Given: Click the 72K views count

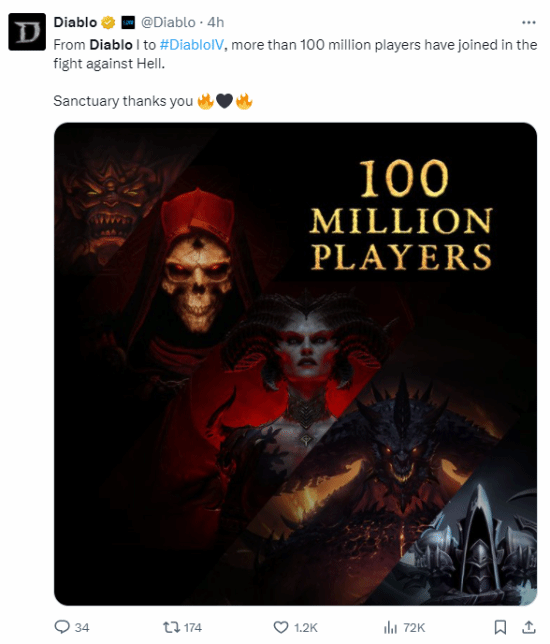Looking at the screenshot, I should click(414, 628).
